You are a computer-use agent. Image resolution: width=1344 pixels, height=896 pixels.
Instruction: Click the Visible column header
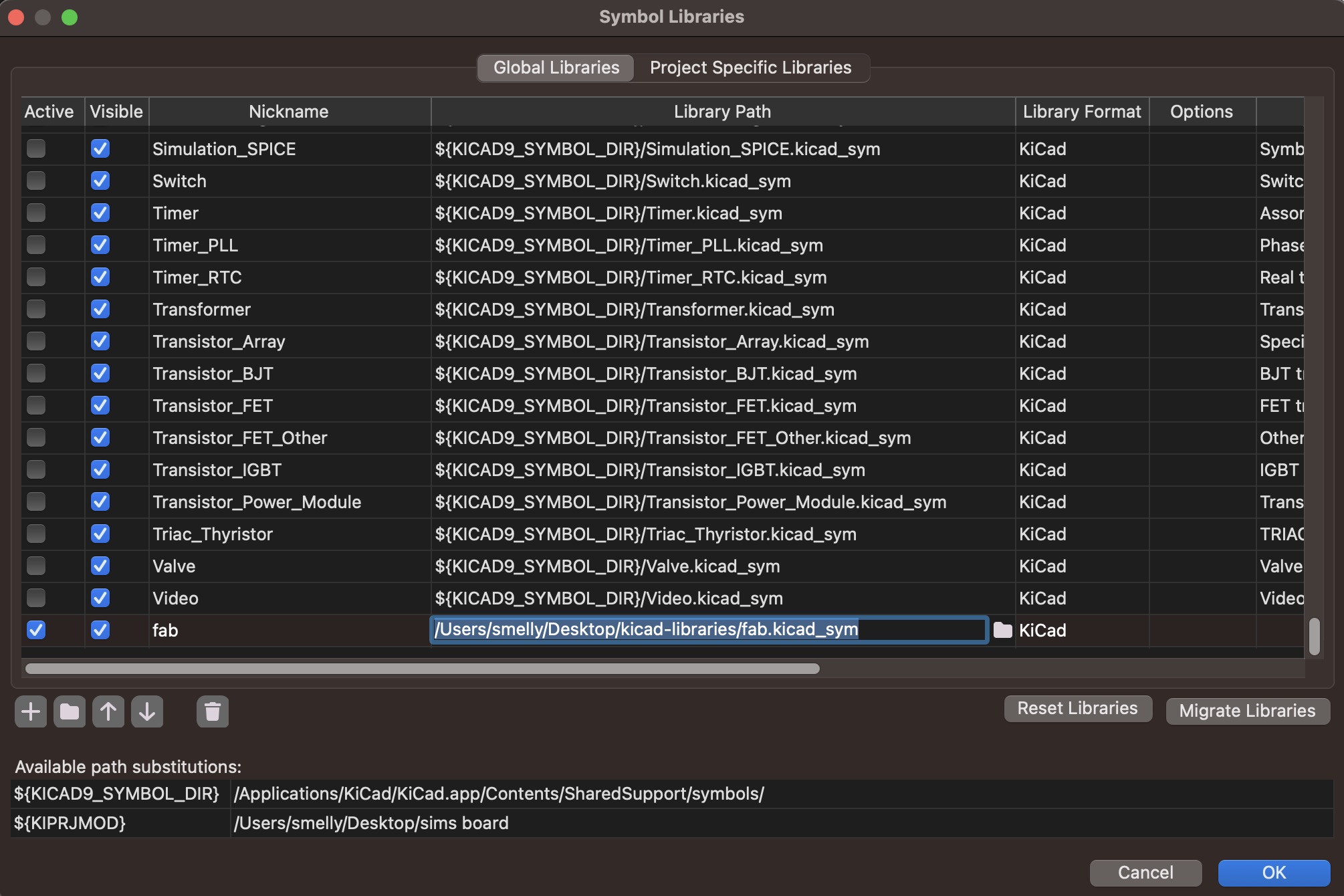[x=116, y=112]
